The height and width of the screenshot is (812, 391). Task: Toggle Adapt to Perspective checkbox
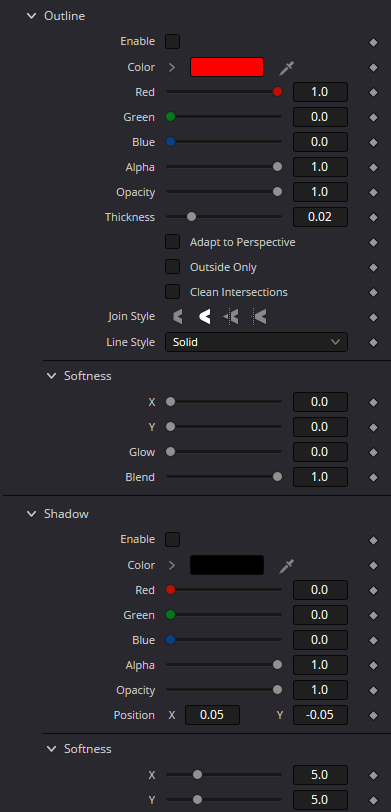tap(172, 242)
